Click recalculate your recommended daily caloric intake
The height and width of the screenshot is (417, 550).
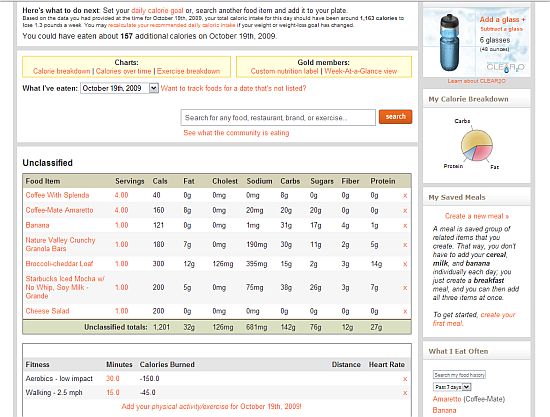click(x=172, y=25)
